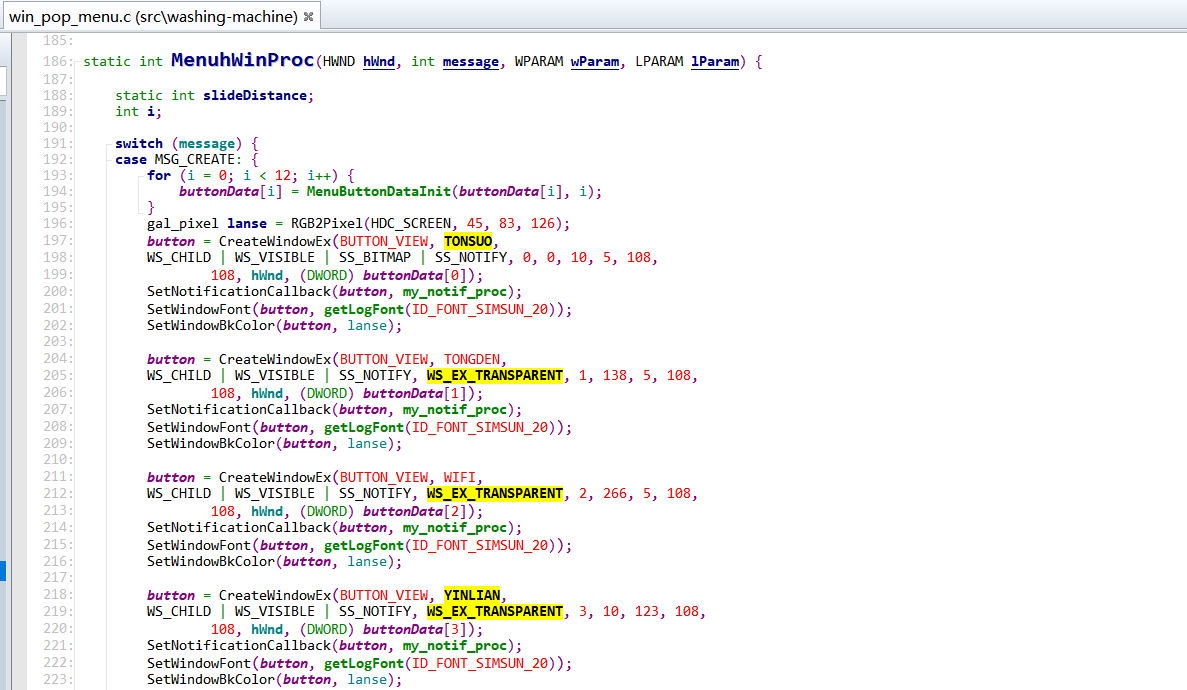This screenshot has width=1187, height=690.
Task: Click the gal_pixel type name
Action: [182, 223]
